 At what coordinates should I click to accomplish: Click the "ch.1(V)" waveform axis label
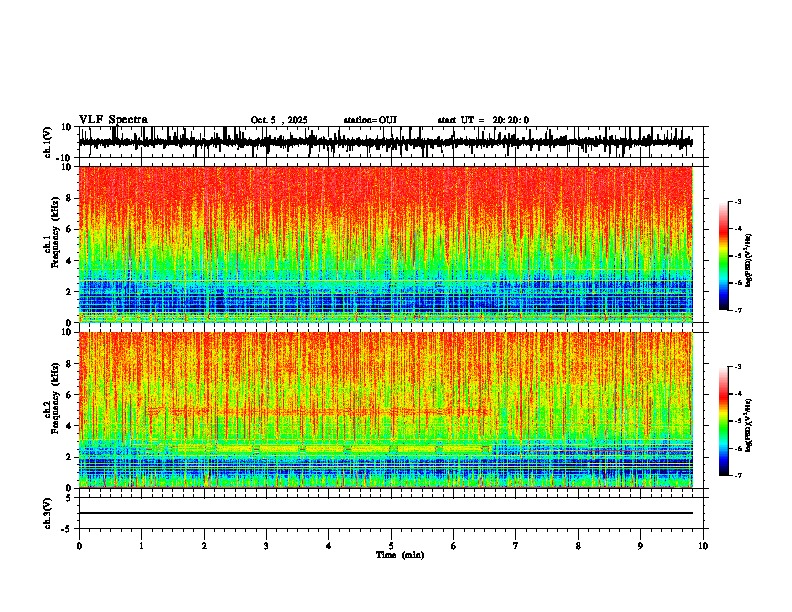coord(48,142)
